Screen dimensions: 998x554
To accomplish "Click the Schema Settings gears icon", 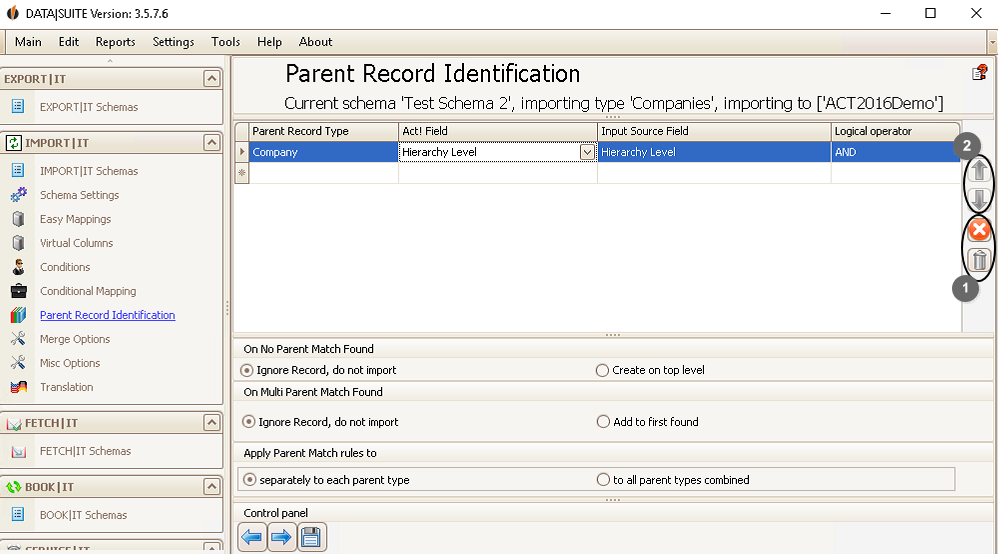I will pyautogui.click(x=18, y=194).
